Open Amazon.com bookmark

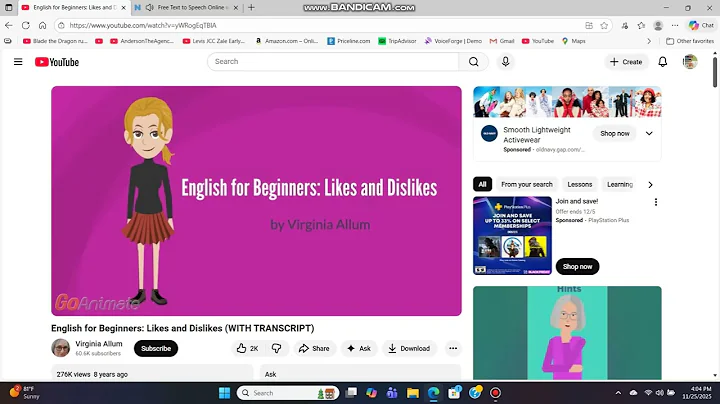point(287,41)
